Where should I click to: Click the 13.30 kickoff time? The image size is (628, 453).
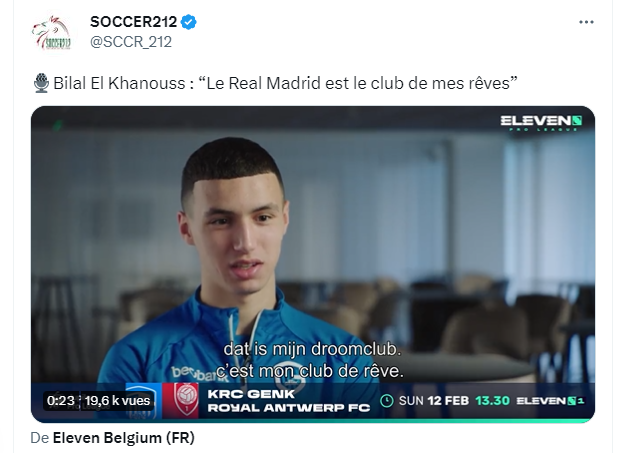(492, 401)
